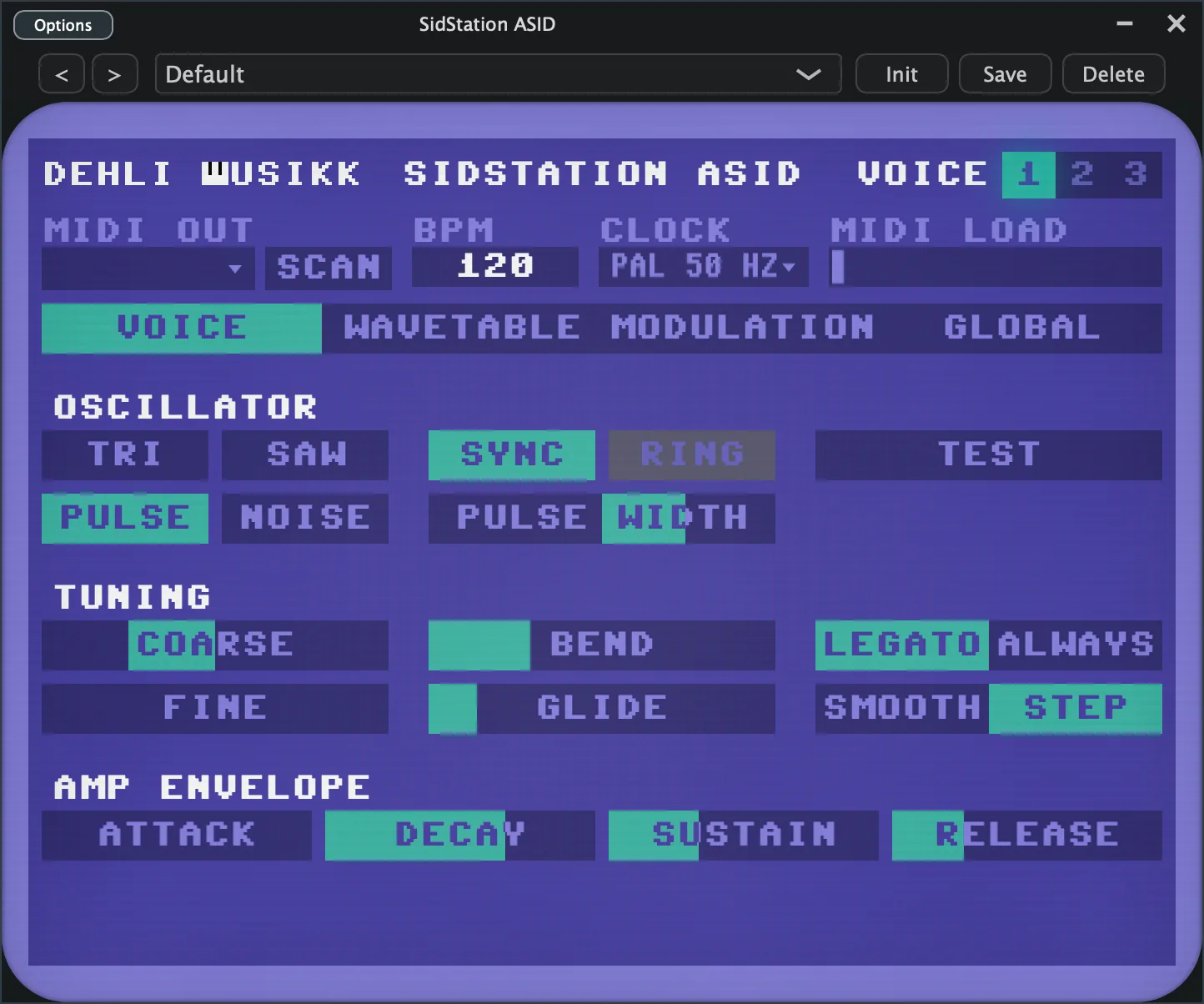Adjust the Bend slider
1204x1004 pixels.
[x=602, y=645]
